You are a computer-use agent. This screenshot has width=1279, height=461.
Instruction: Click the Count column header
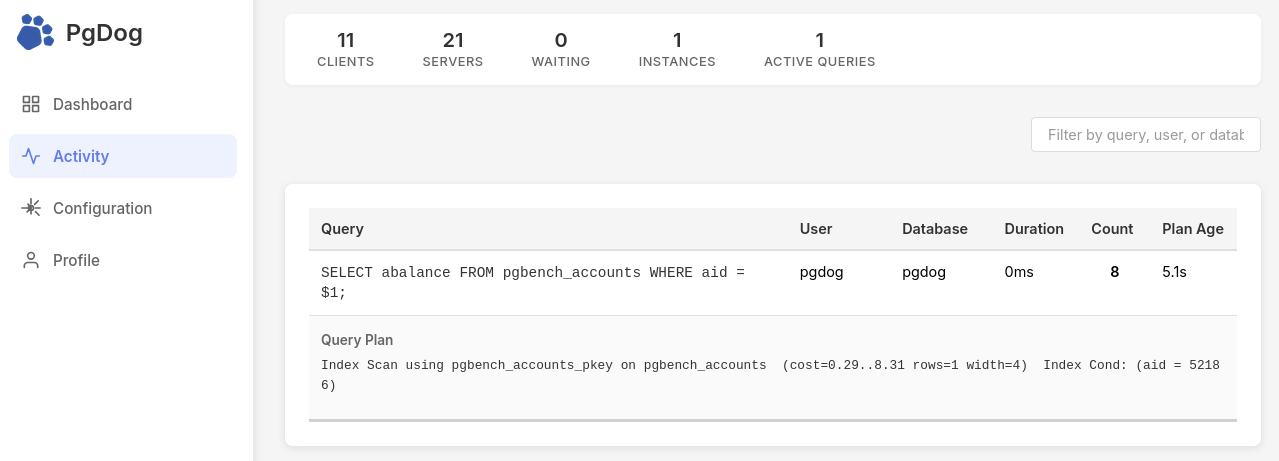[1111, 229]
